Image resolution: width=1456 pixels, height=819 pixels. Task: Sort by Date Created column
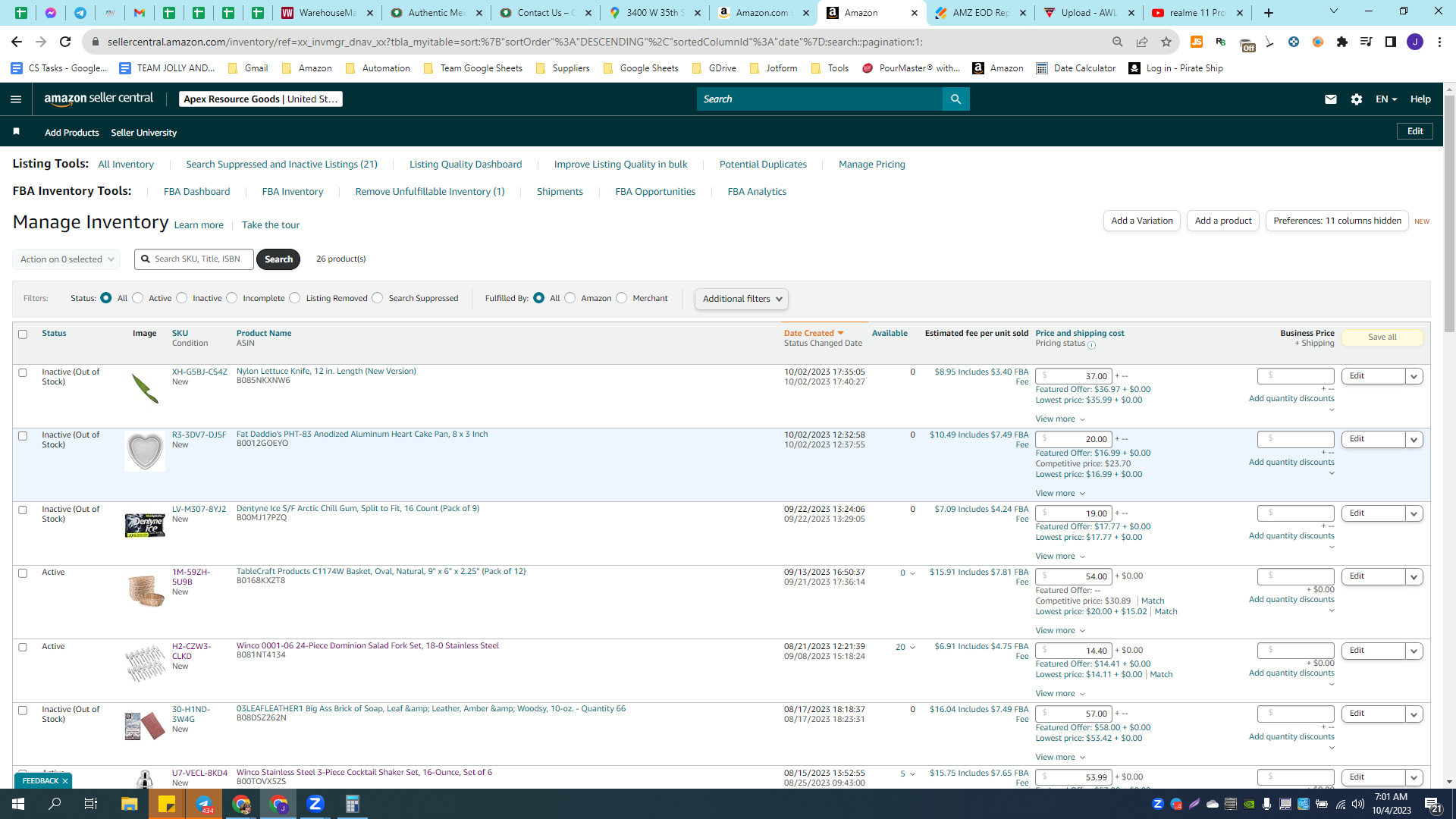(814, 333)
